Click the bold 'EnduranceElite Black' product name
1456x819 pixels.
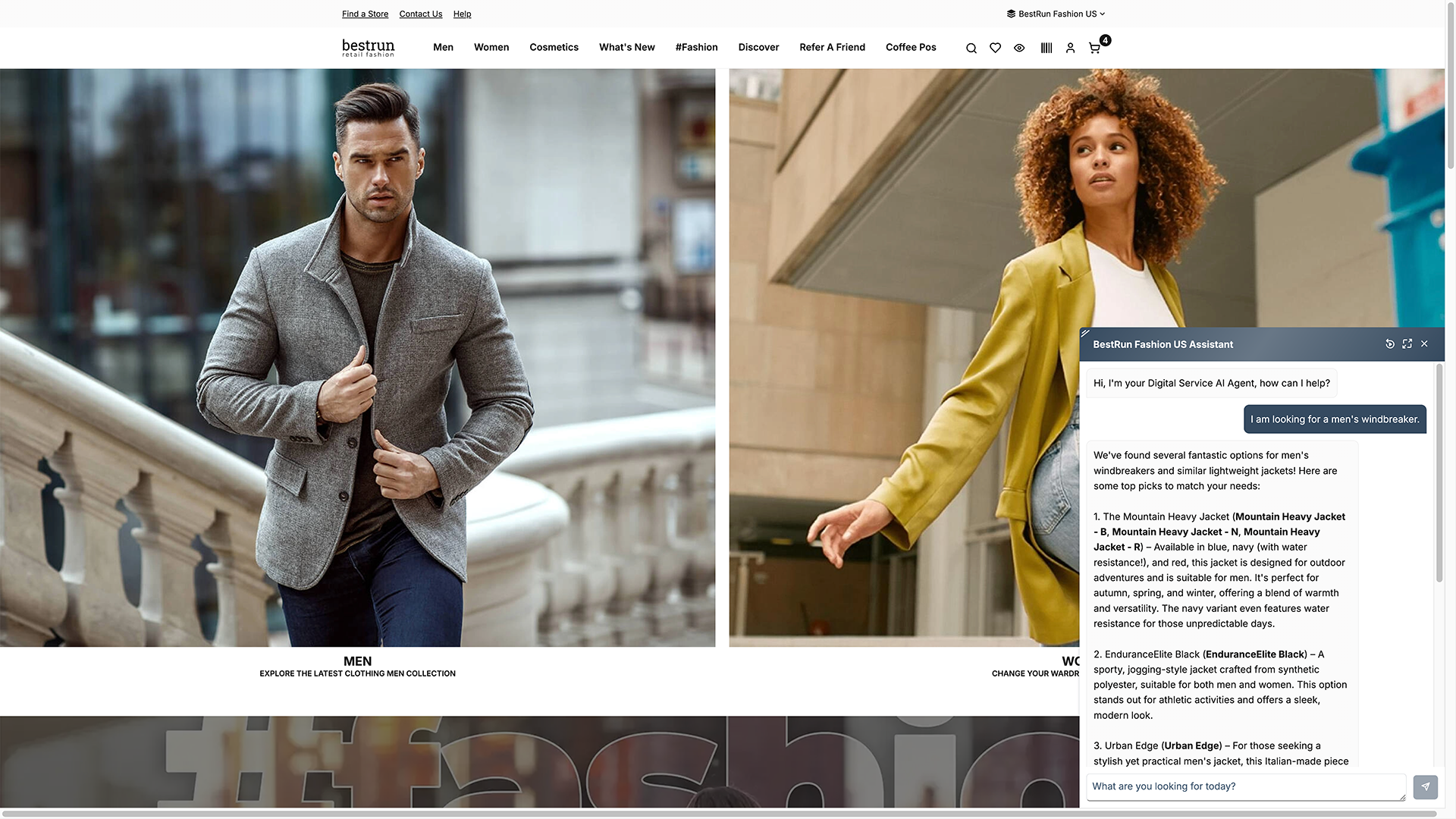(1255, 654)
